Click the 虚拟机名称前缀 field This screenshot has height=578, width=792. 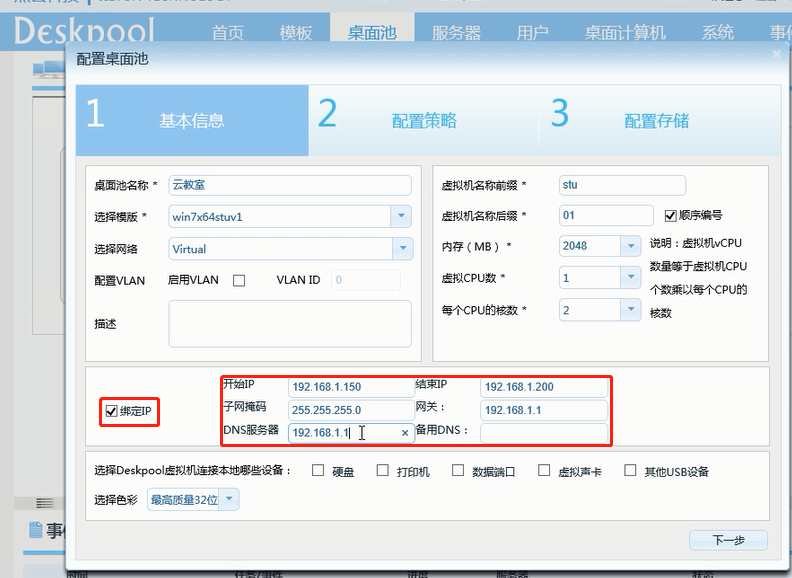pyautogui.click(x=622, y=185)
